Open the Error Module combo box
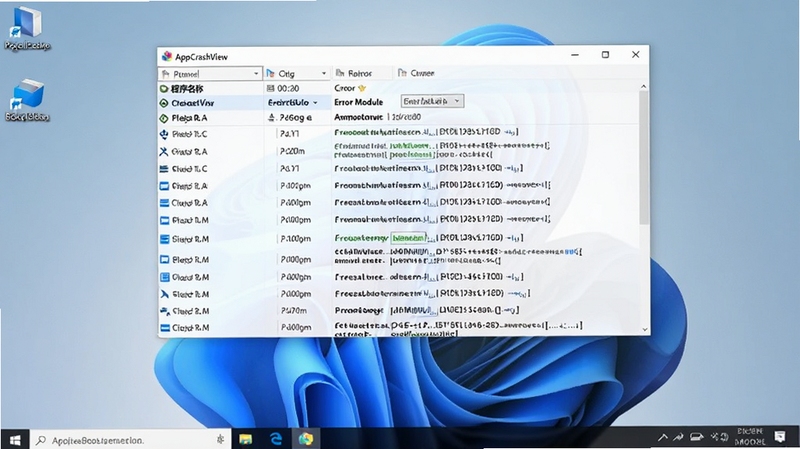Screen dimensions: 800x449 pyautogui.click(x=432, y=101)
